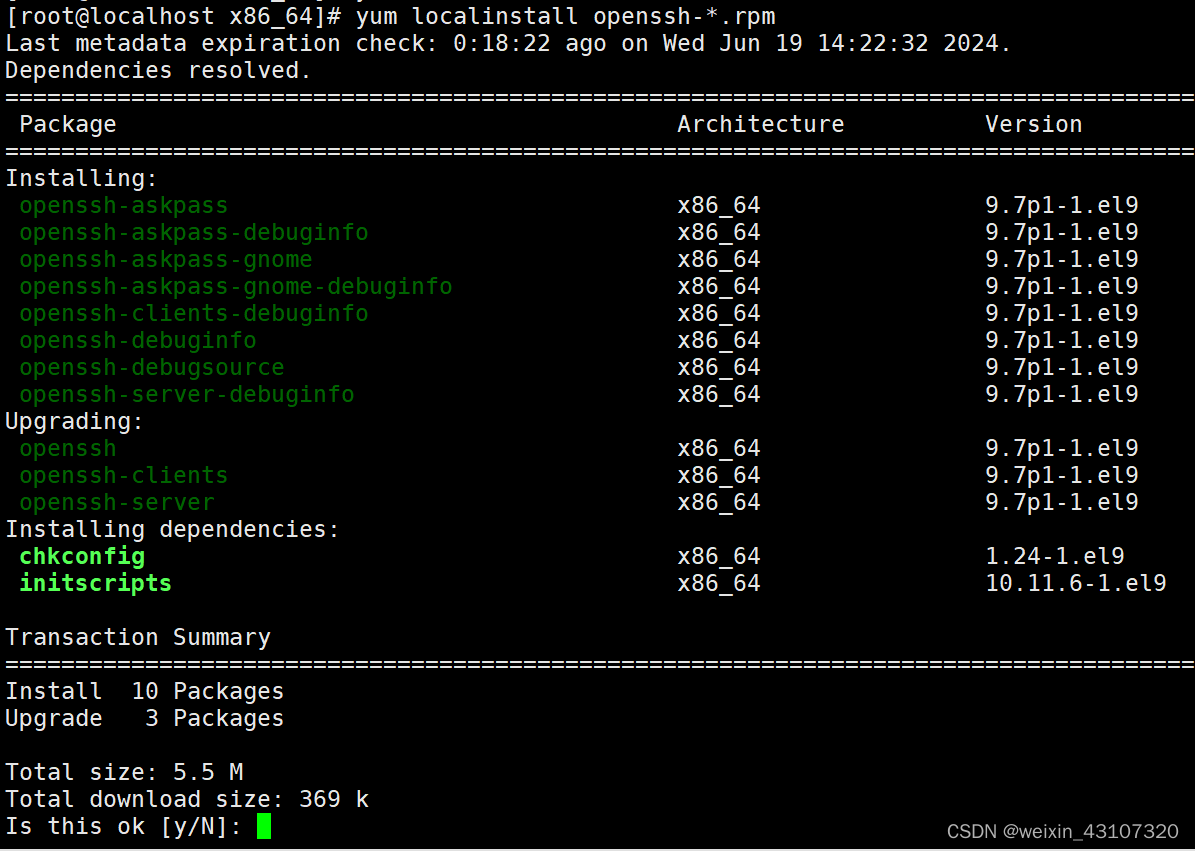Screen dimensions: 1195x851
Task: Click the green terminal cursor block
Action: tap(264, 826)
